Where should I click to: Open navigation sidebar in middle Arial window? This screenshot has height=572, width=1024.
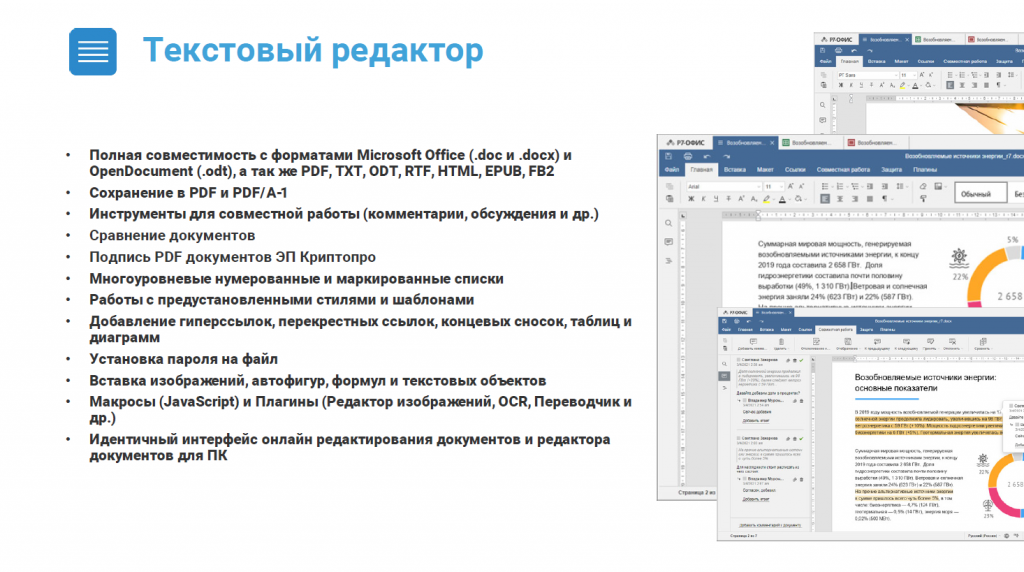point(669,261)
